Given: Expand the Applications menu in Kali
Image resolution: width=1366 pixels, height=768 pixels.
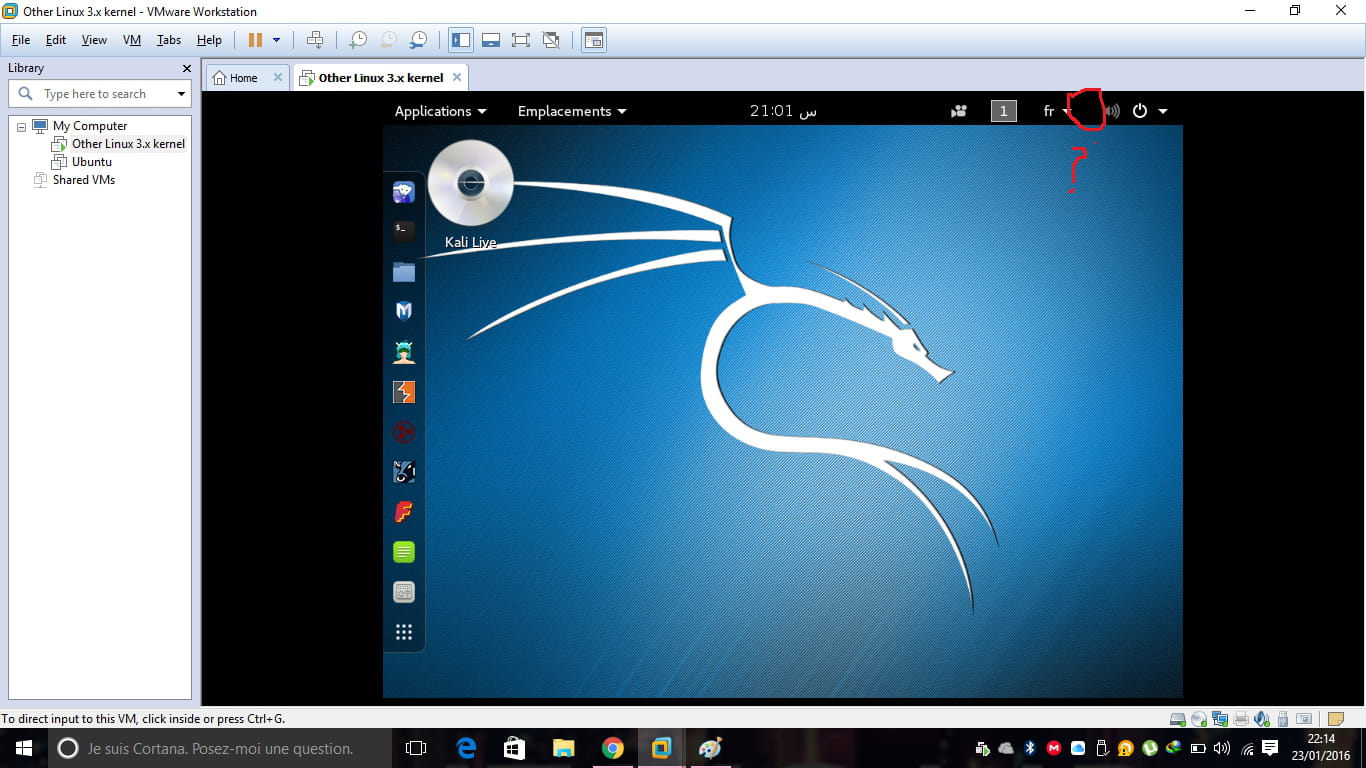Looking at the screenshot, I should coord(440,111).
